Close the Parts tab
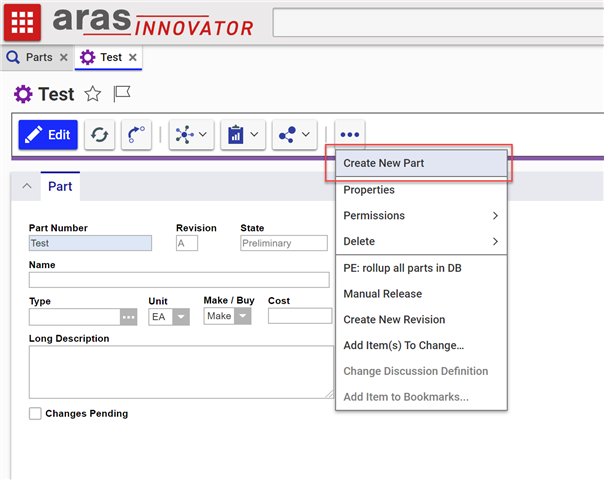The height and width of the screenshot is (480, 604). click(64, 58)
